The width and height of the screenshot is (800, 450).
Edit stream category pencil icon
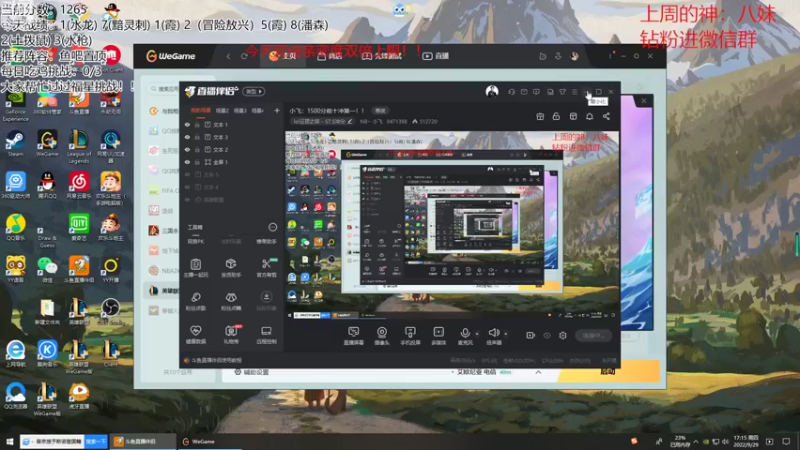coord(349,121)
